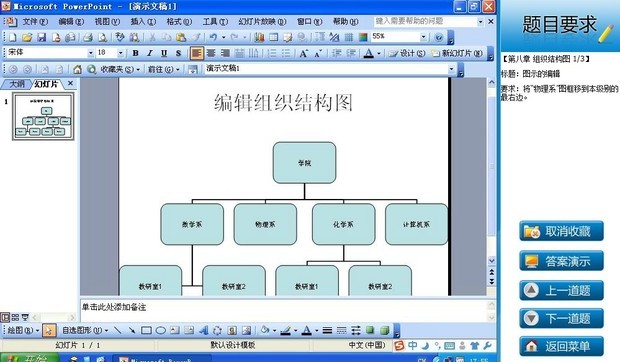Toggle Italic formatting
Image resolution: width=620 pixels, height=362 pixels.
tap(150, 53)
